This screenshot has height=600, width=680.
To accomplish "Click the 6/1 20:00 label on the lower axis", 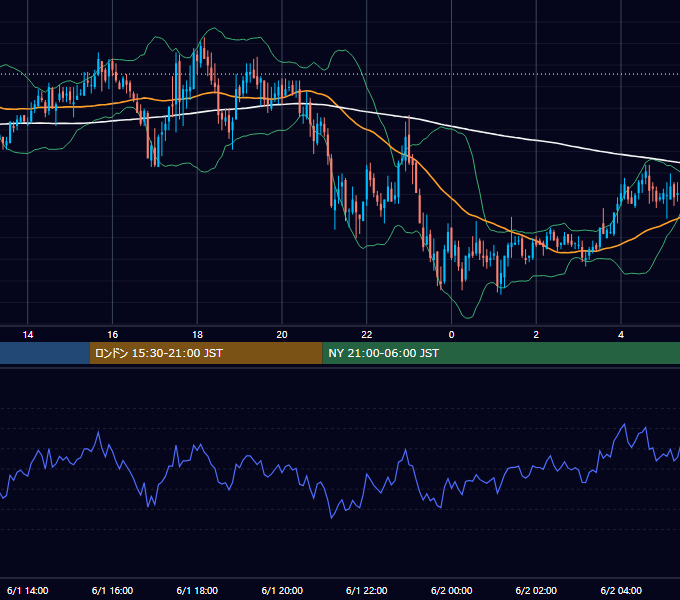I will click(x=282, y=590).
